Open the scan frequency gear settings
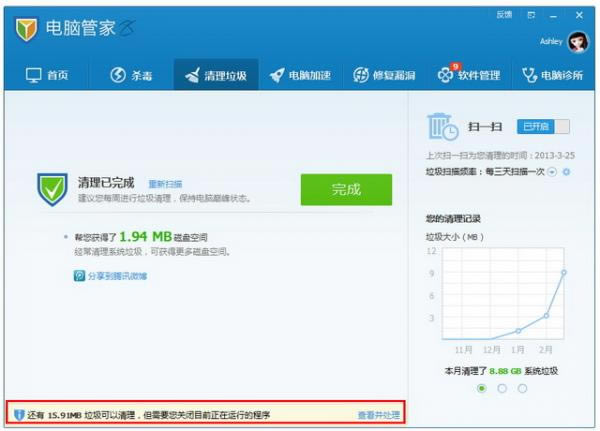Viewport: 600px width, 431px height. coord(566,172)
